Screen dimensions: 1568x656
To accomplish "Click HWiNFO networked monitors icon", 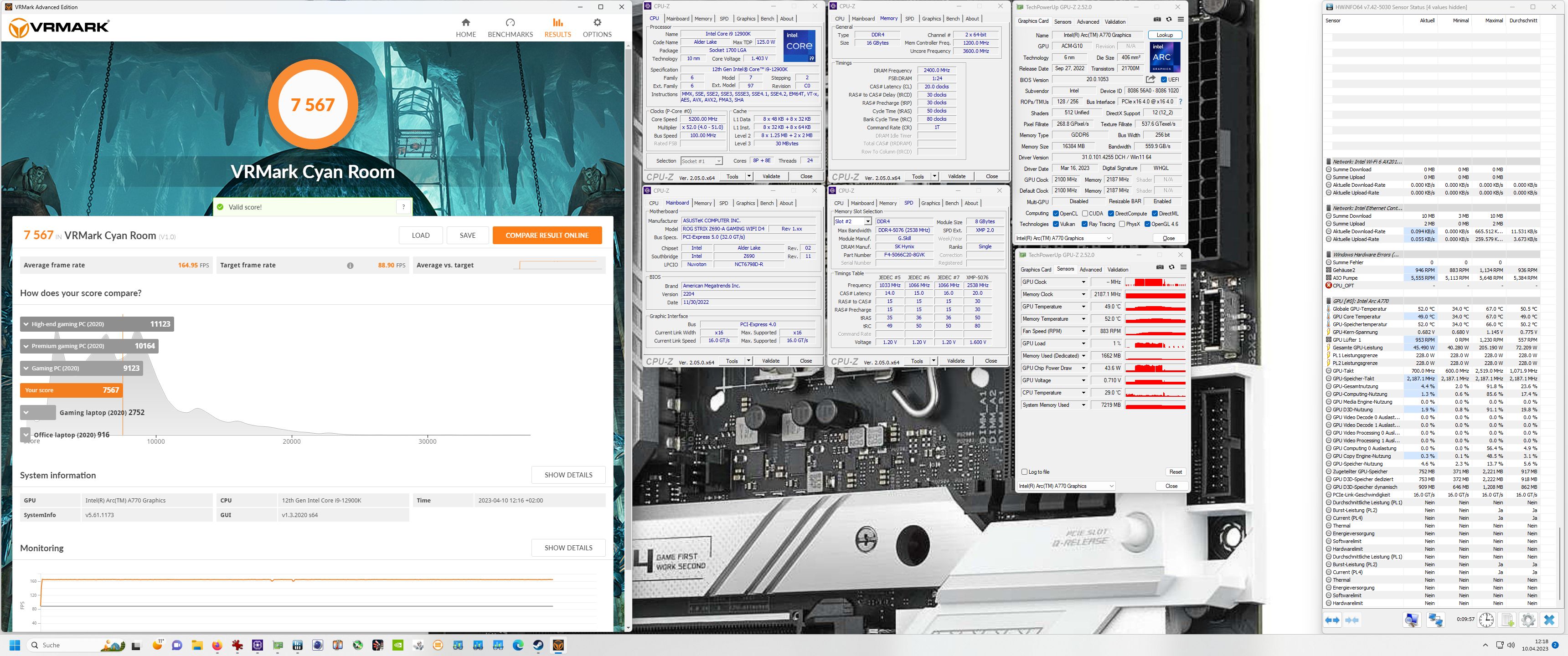I will 1435,620.
